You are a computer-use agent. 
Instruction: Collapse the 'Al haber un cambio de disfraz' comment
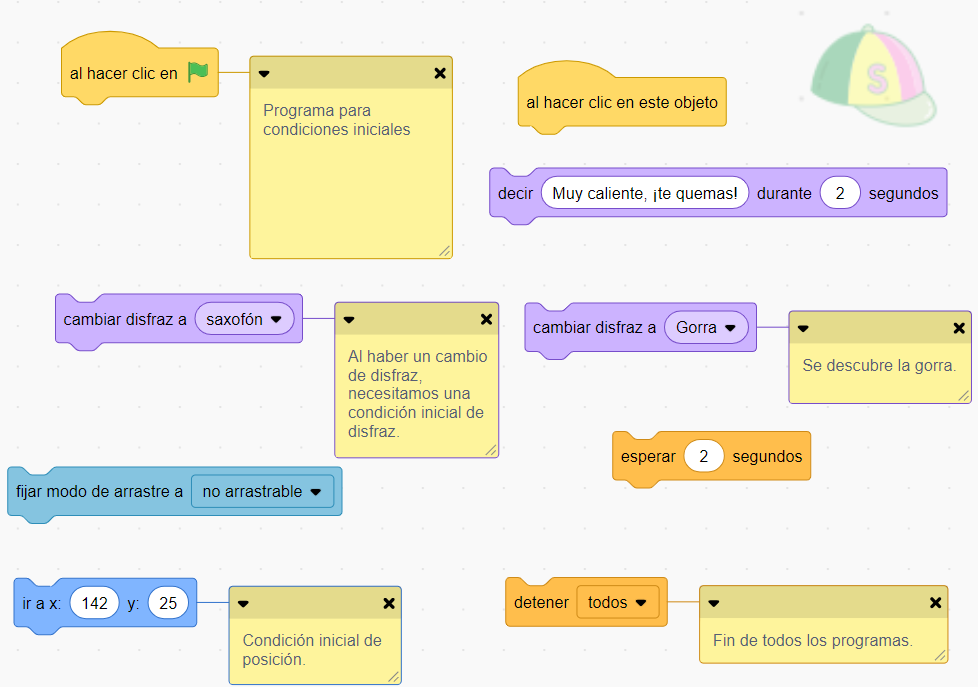click(349, 320)
